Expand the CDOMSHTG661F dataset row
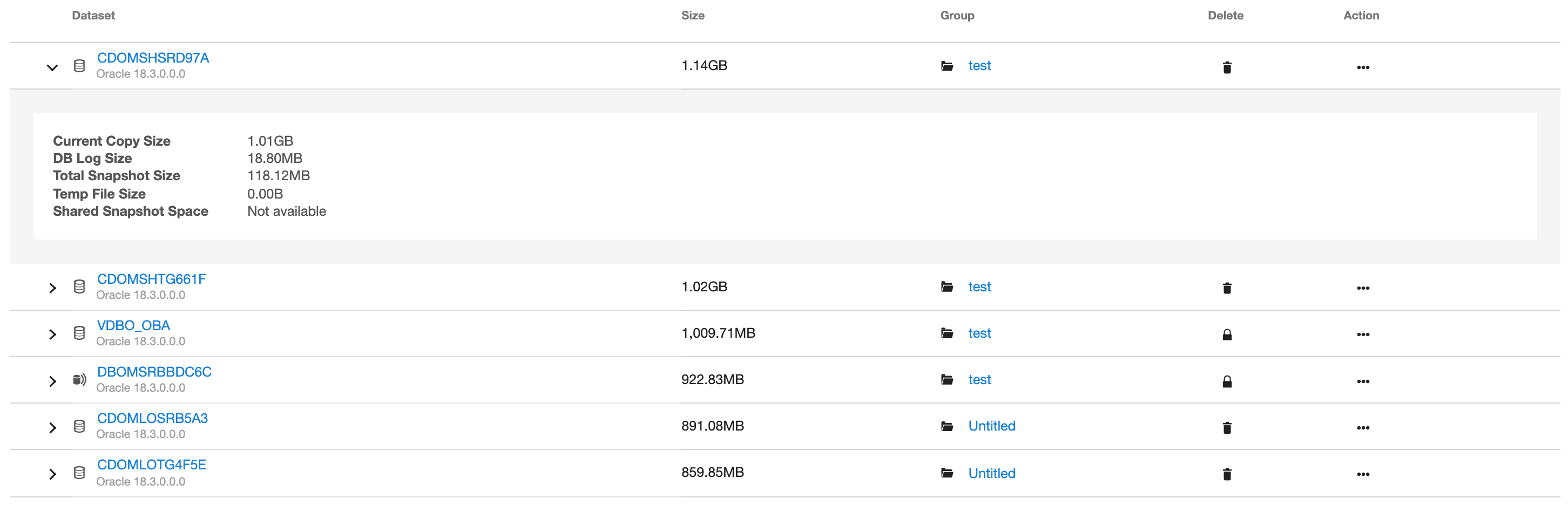The height and width of the screenshot is (505, 1568). tap(52, 288)
